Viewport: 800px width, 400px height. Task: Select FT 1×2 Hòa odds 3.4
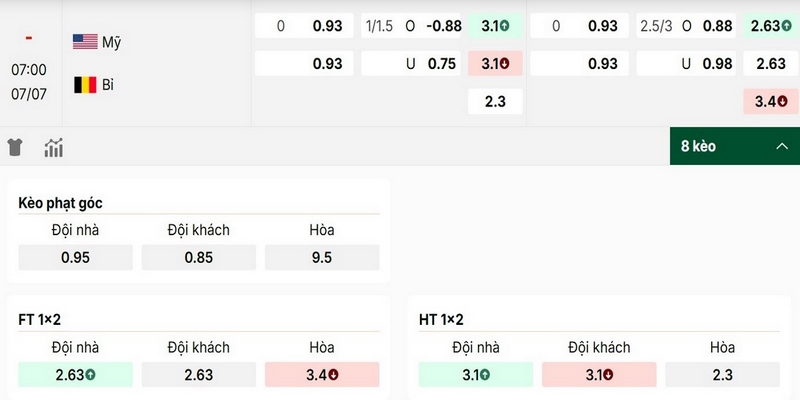click(322, 375)
